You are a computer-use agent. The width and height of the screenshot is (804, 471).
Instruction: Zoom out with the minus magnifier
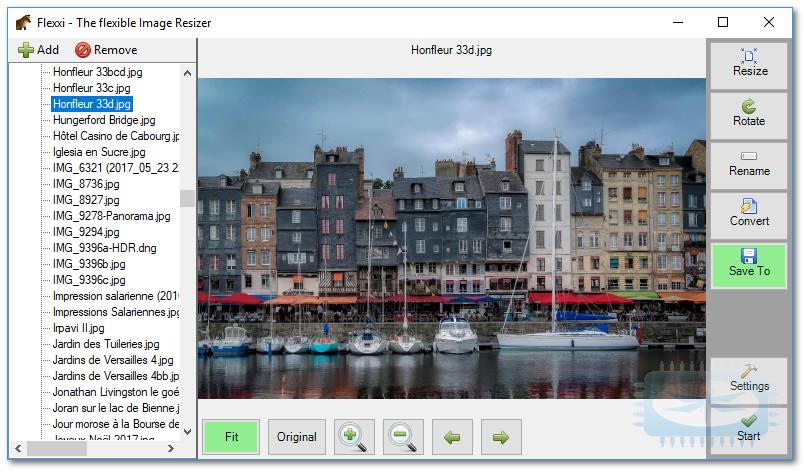[x=403, y=437]
